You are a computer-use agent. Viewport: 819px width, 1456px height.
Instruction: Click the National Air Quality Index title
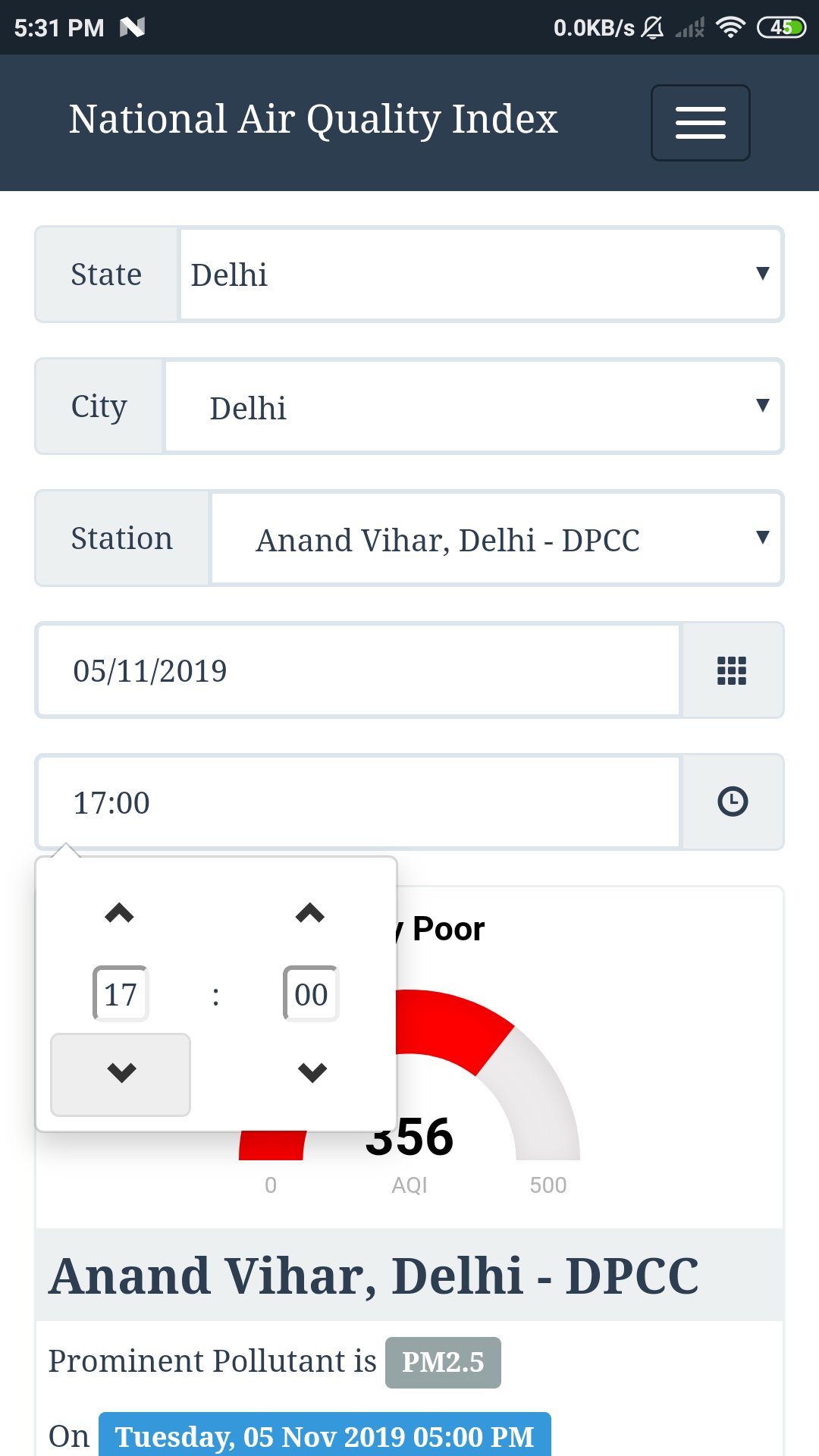(x=313, y=120)
